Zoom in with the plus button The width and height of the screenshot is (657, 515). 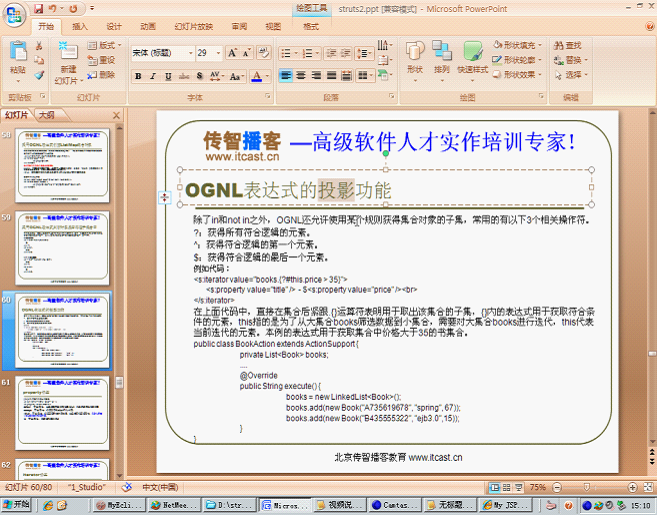(x=632, y=487)
